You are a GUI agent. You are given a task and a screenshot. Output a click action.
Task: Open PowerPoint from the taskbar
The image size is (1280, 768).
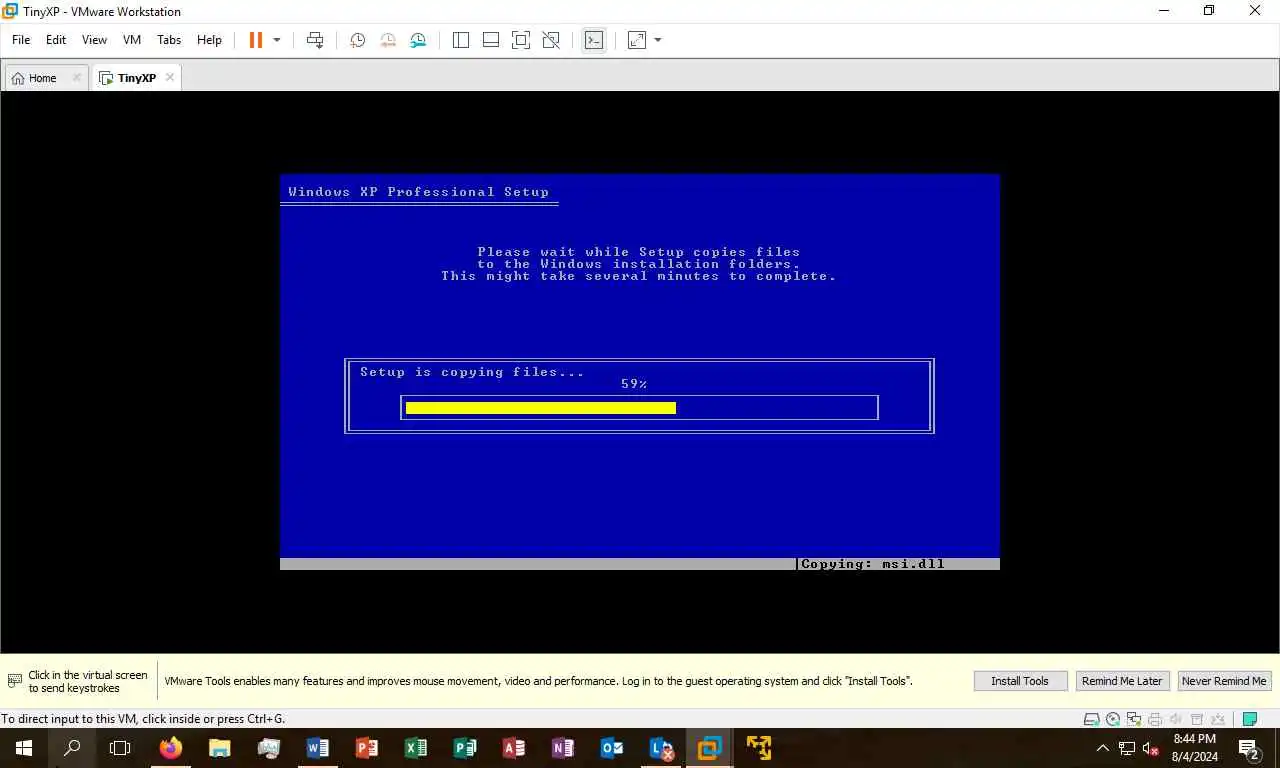367,748
